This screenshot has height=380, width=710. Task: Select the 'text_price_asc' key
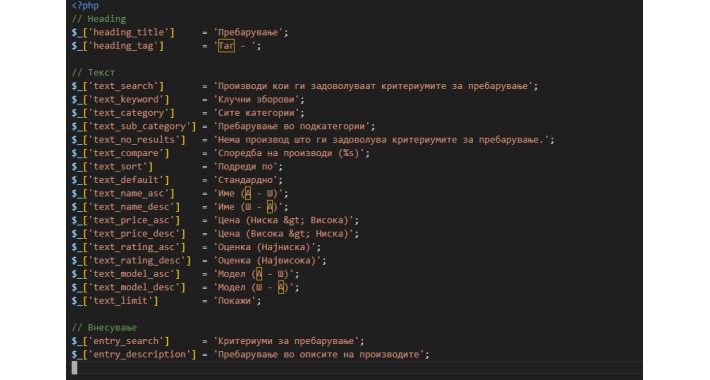131,220
